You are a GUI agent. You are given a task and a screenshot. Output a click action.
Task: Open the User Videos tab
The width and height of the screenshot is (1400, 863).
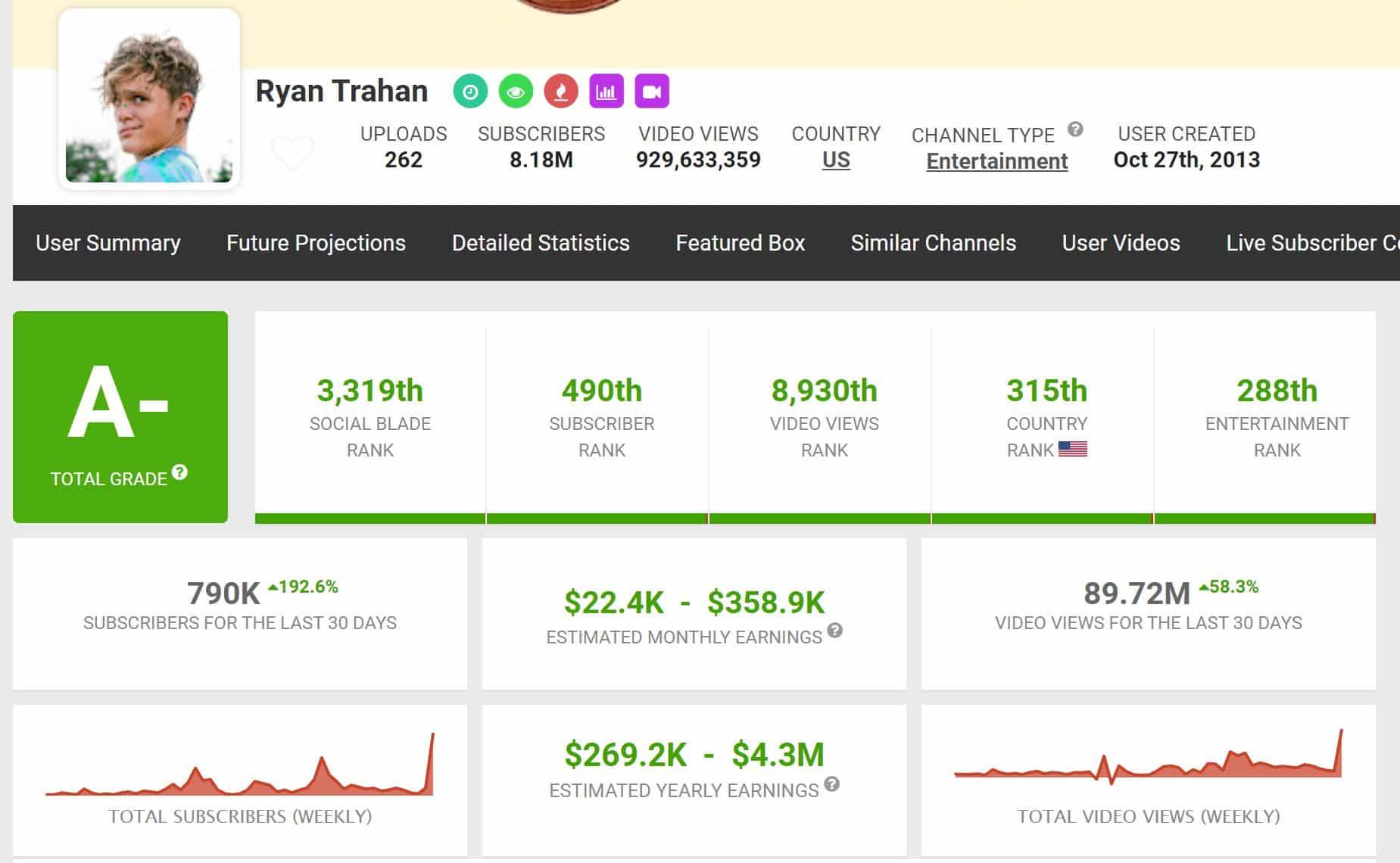point(1121,243)
